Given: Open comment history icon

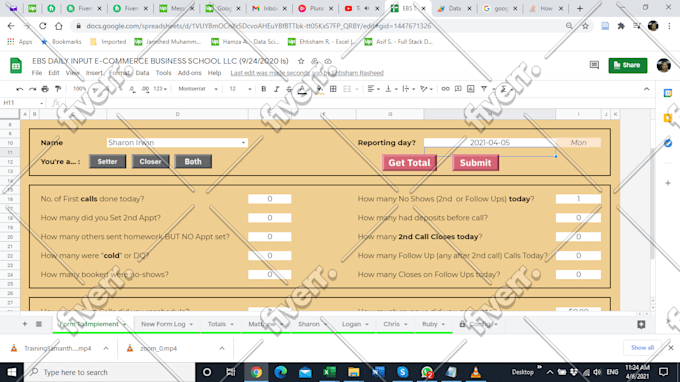Looking at the screenshot, I should tap(594, 65).
